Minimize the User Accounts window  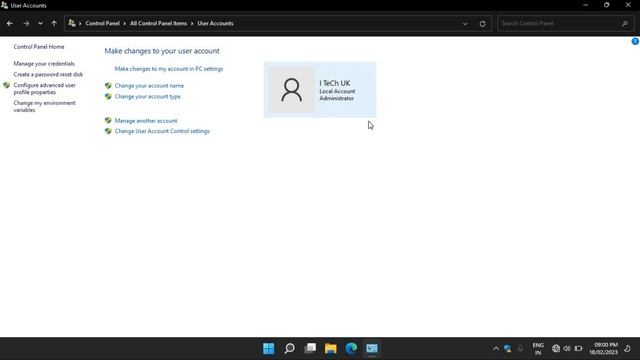tap(586, 5)
